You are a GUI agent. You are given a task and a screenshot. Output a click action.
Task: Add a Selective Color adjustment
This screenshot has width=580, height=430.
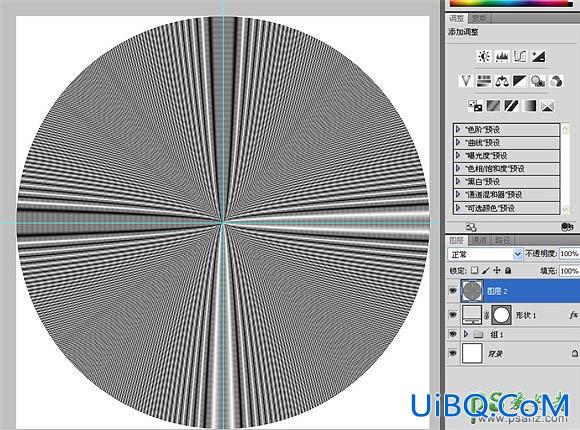547,106
